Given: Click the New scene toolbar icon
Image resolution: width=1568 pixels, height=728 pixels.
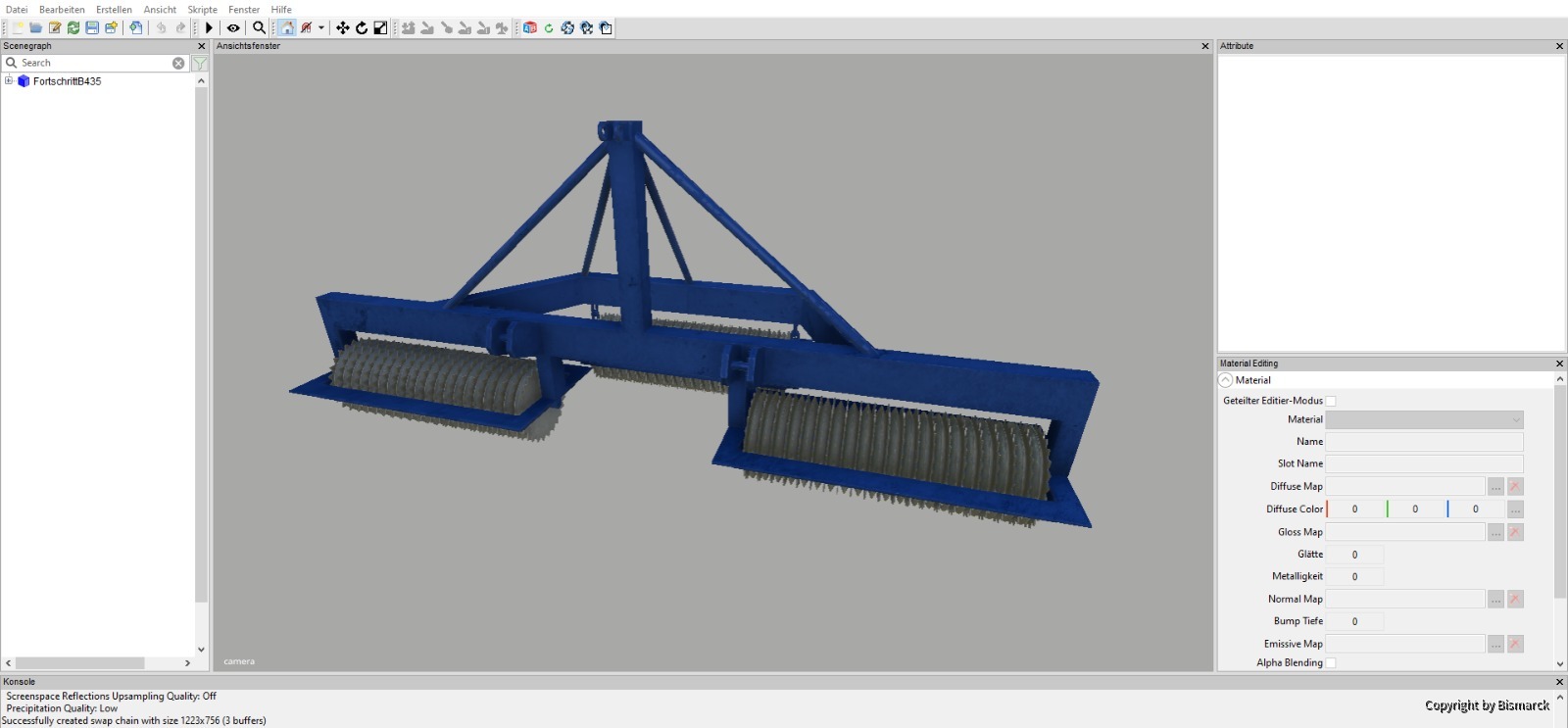Looking at the screenshot, I should tap(18, 28).
